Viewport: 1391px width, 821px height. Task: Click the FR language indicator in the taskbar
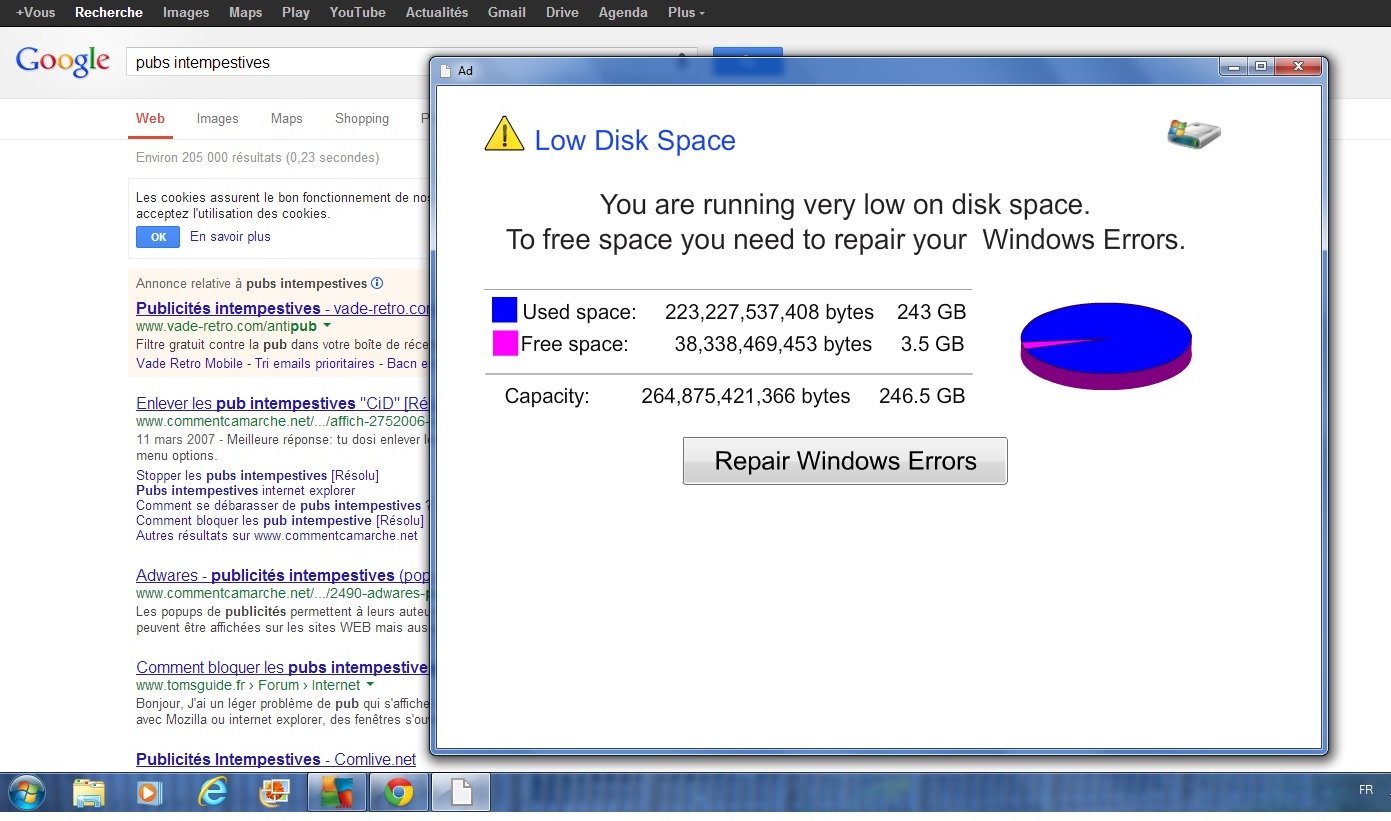point(1366,790)
